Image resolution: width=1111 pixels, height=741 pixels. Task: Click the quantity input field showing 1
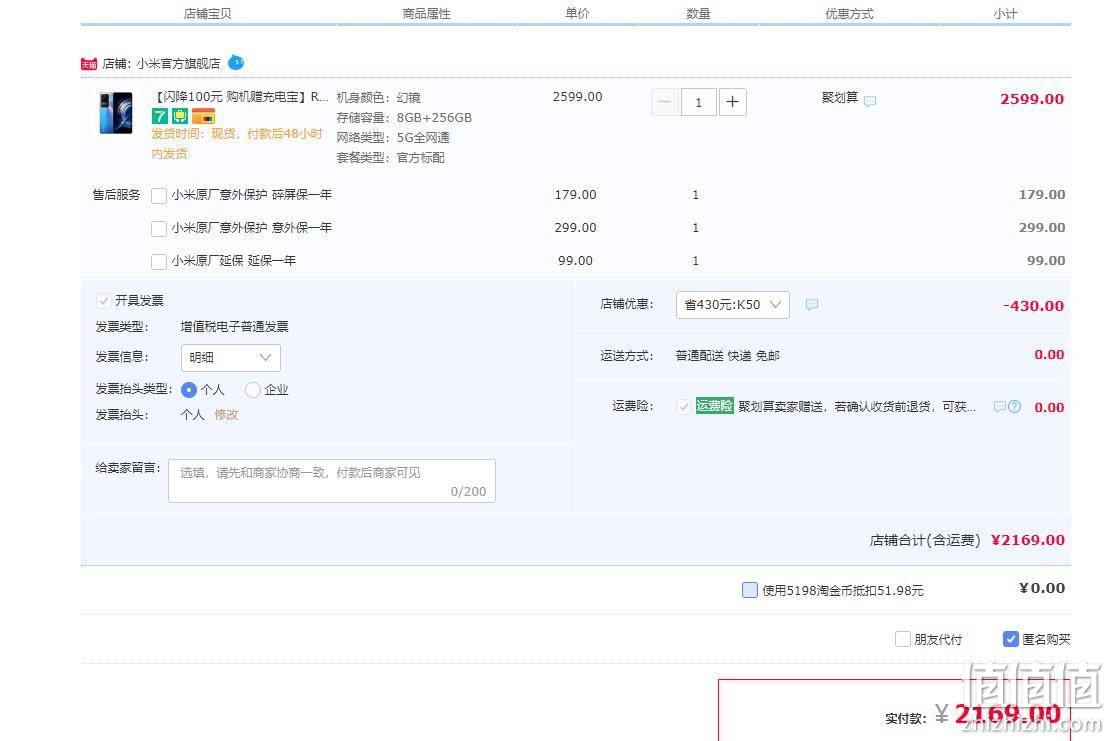699,102
